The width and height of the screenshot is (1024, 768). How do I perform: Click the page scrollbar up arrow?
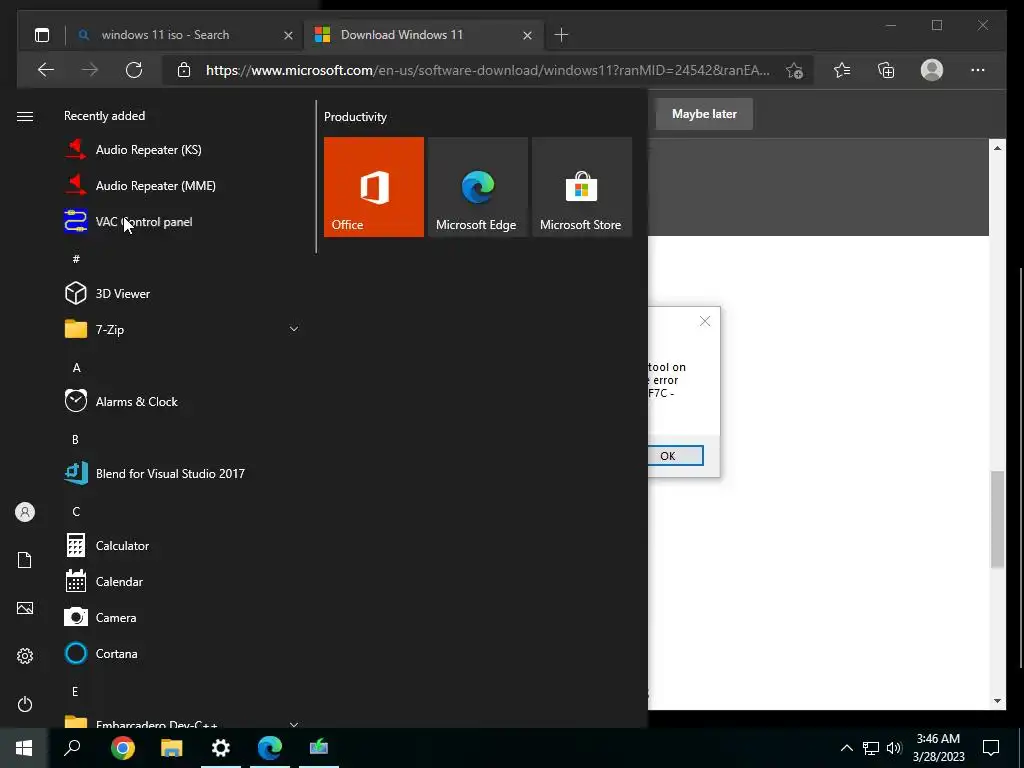click(x=997, y=148)
